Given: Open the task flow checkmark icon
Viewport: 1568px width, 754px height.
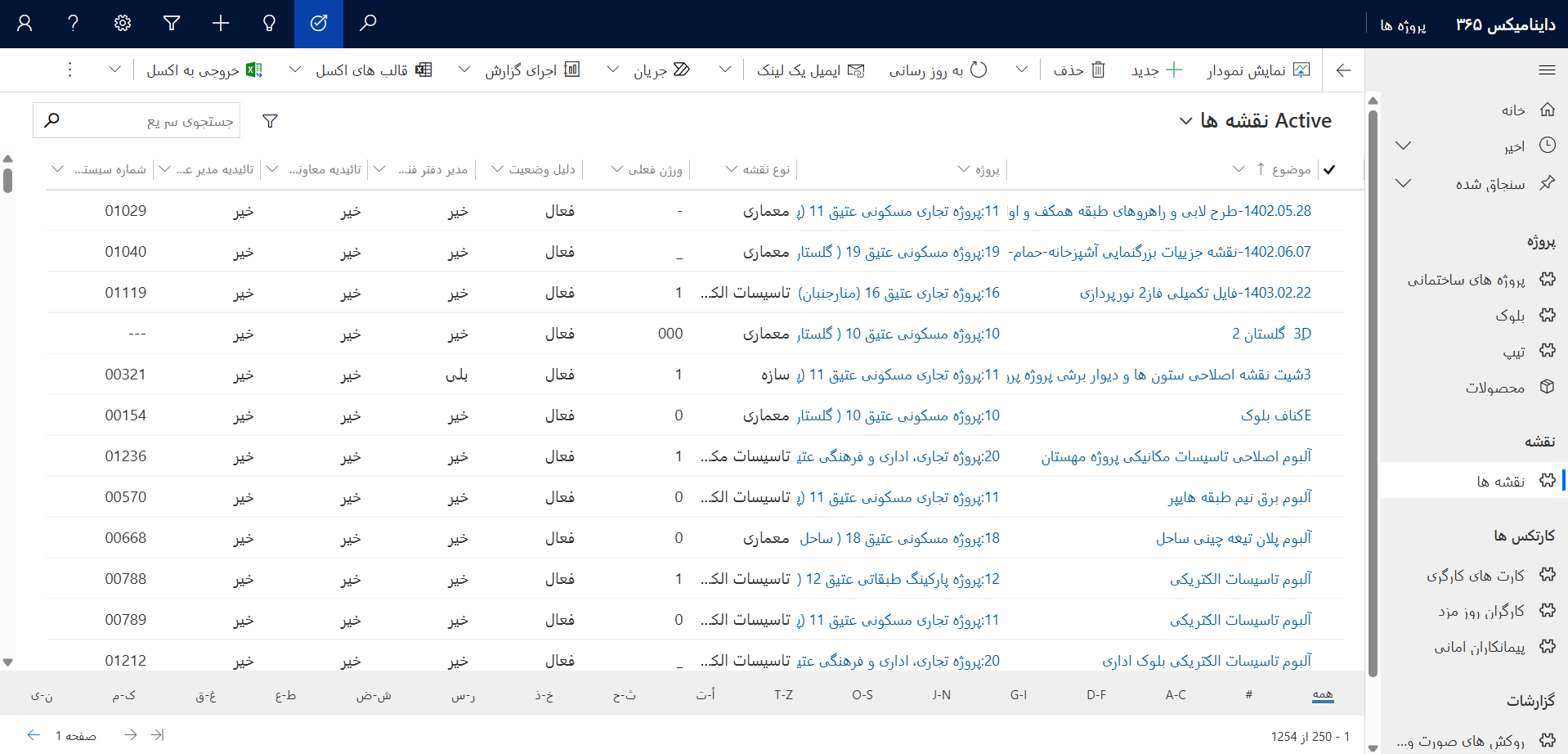Looking at the screenshot, I should (x=319, y=24).
